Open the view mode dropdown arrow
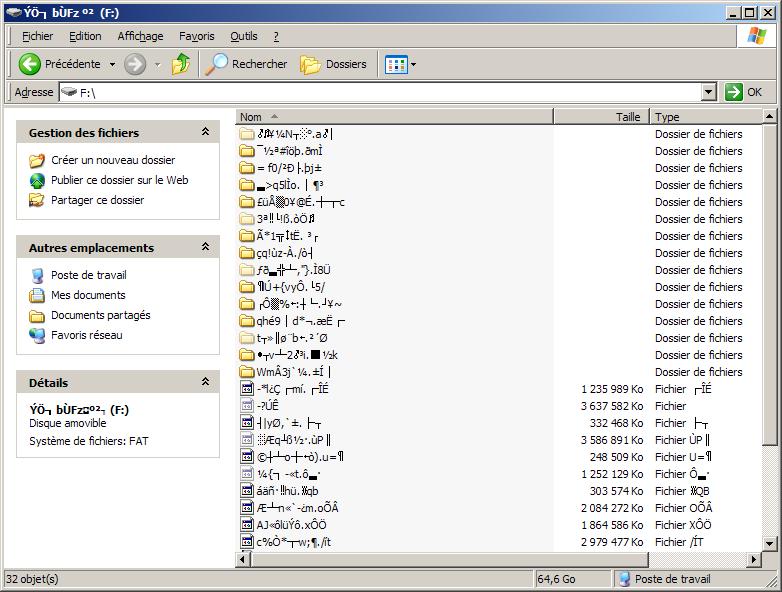Viewport: 782px width, 592px height. 413,64
